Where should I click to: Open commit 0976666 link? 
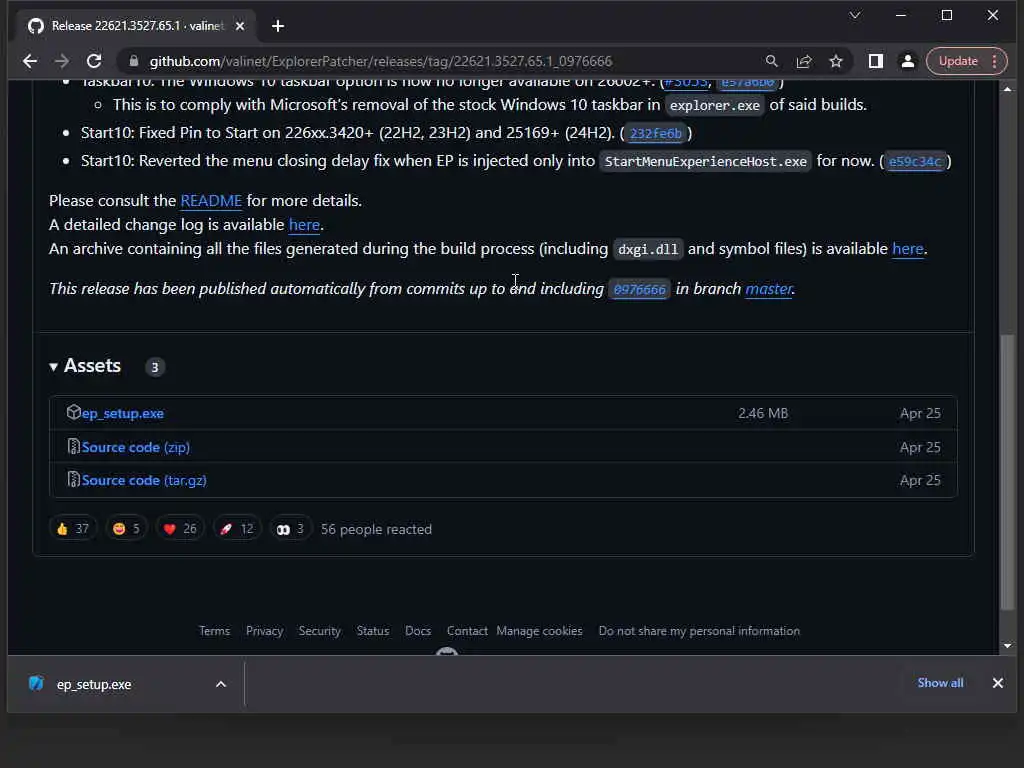(639, 289)
